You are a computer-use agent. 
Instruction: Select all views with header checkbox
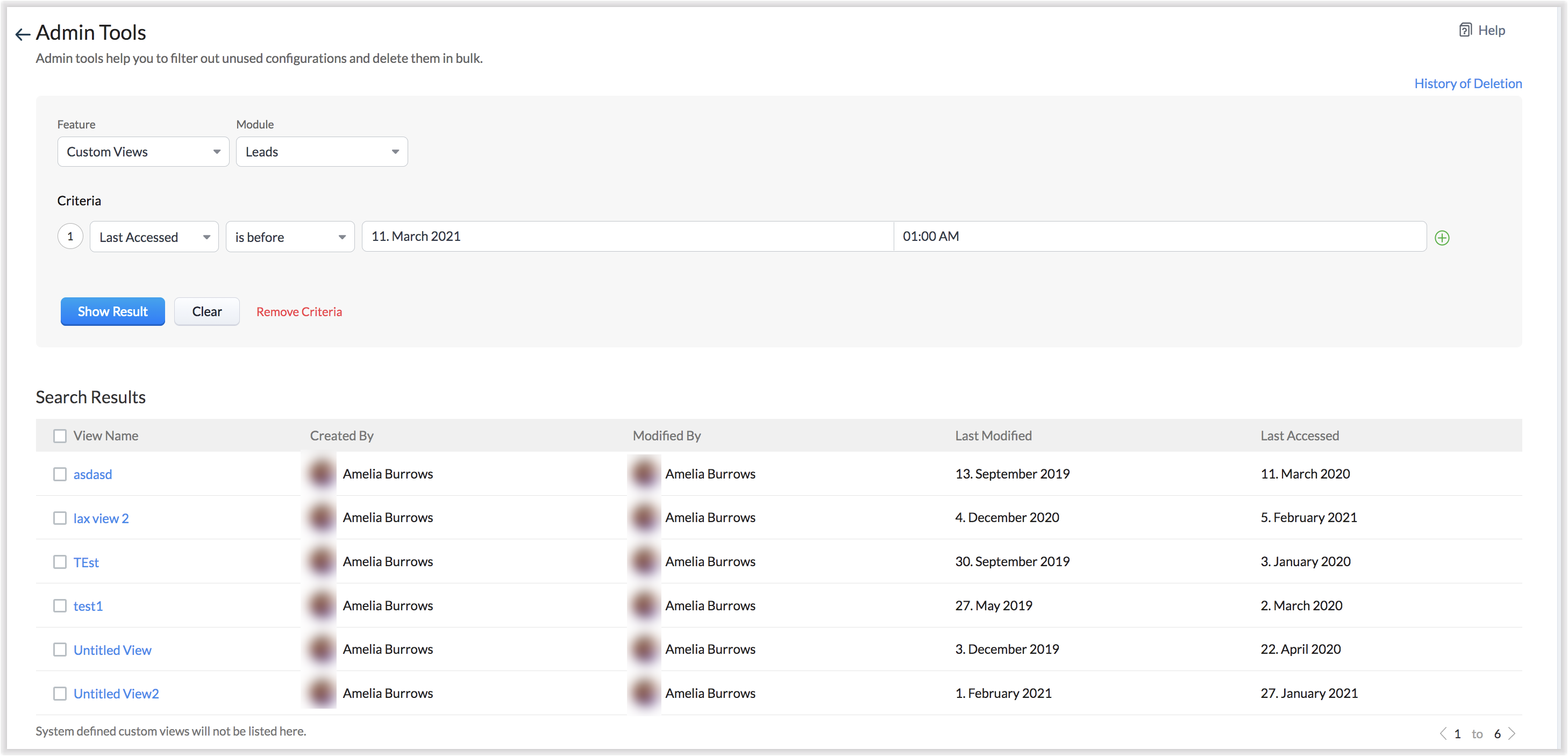[60, 436]
